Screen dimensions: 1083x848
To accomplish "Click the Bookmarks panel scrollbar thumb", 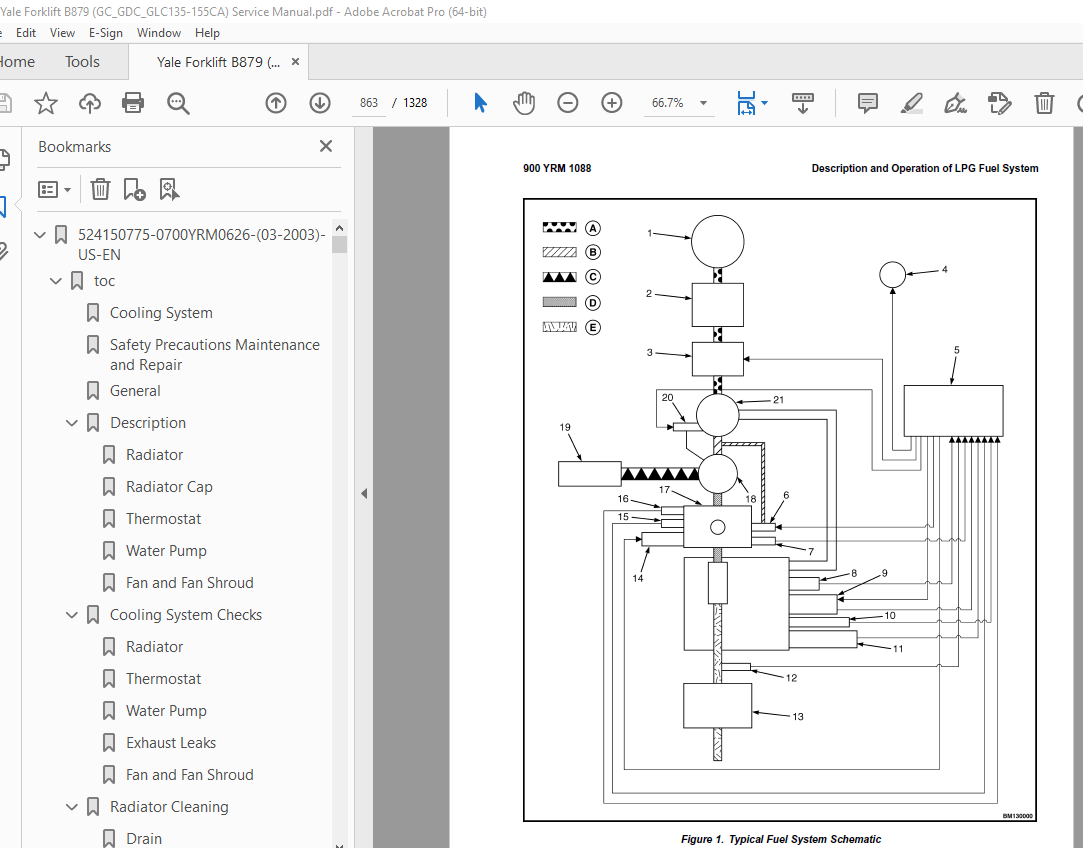I will tap(339, 244).
